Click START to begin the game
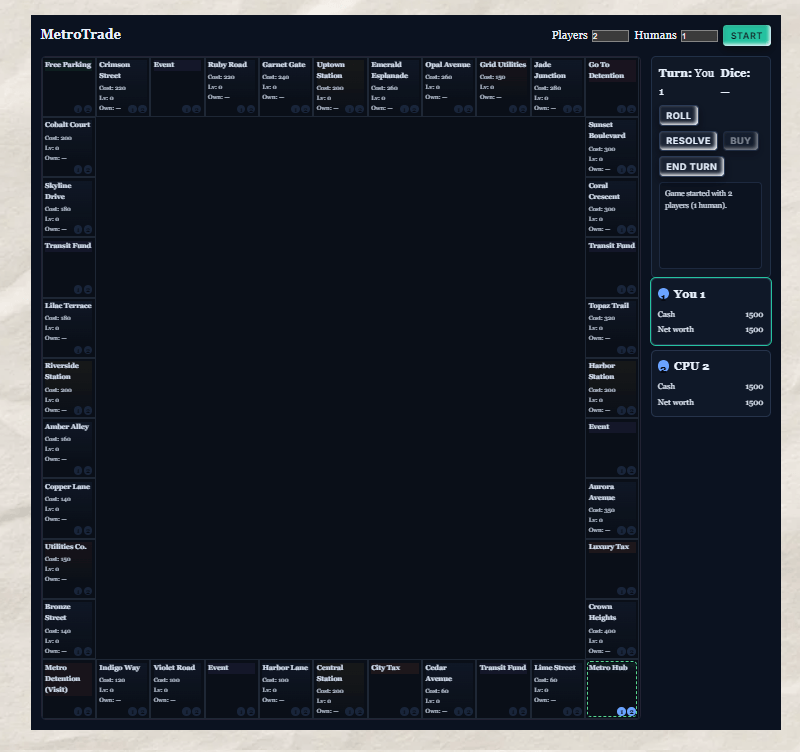This screenshot has width=800, height=752. pyautogui.click(x=746, y=34)
